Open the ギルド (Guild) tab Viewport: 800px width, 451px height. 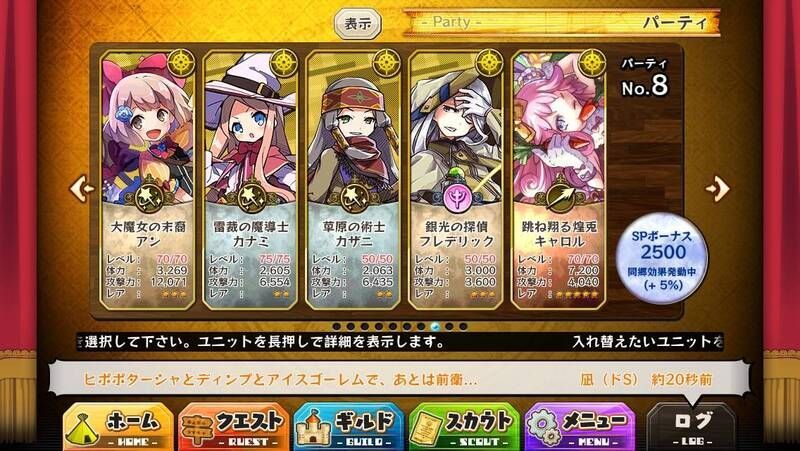pyautogui.click(x=349, y=428)
